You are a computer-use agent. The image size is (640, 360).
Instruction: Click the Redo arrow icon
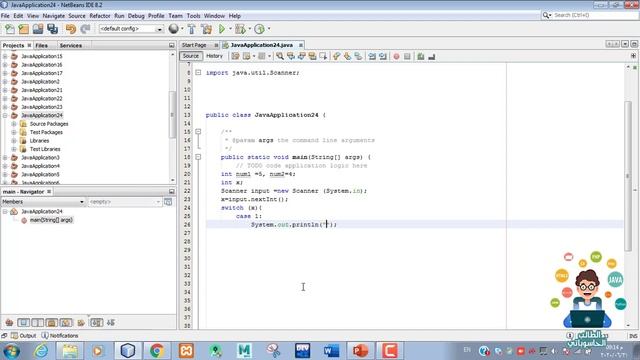[x=85, y=29]
